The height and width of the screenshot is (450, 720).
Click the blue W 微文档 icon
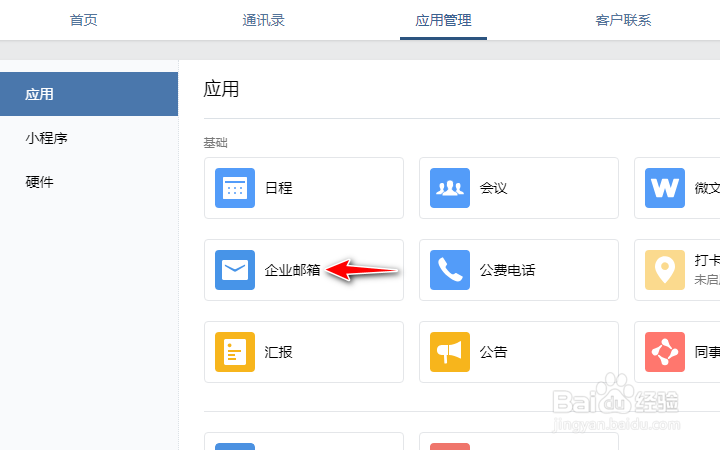tap(664, 188)
